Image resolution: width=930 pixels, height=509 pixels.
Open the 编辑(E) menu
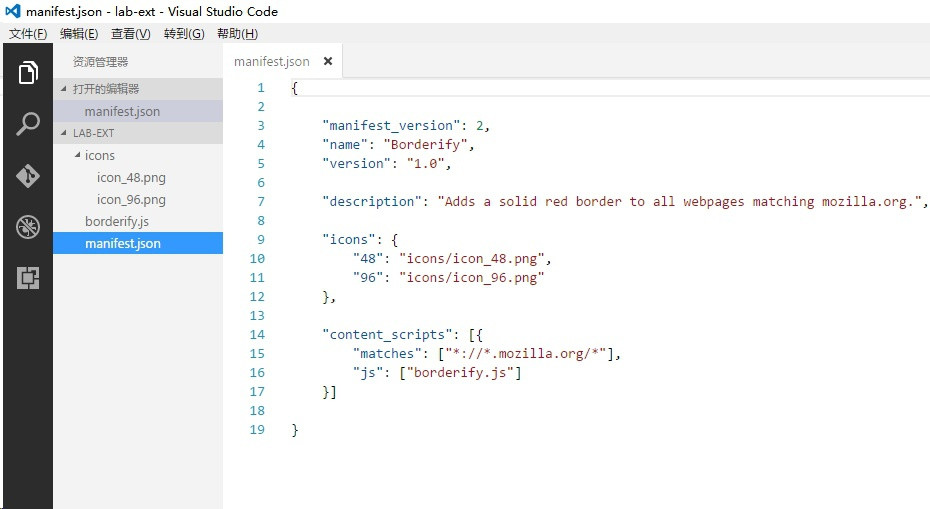(x=79, y=34)
